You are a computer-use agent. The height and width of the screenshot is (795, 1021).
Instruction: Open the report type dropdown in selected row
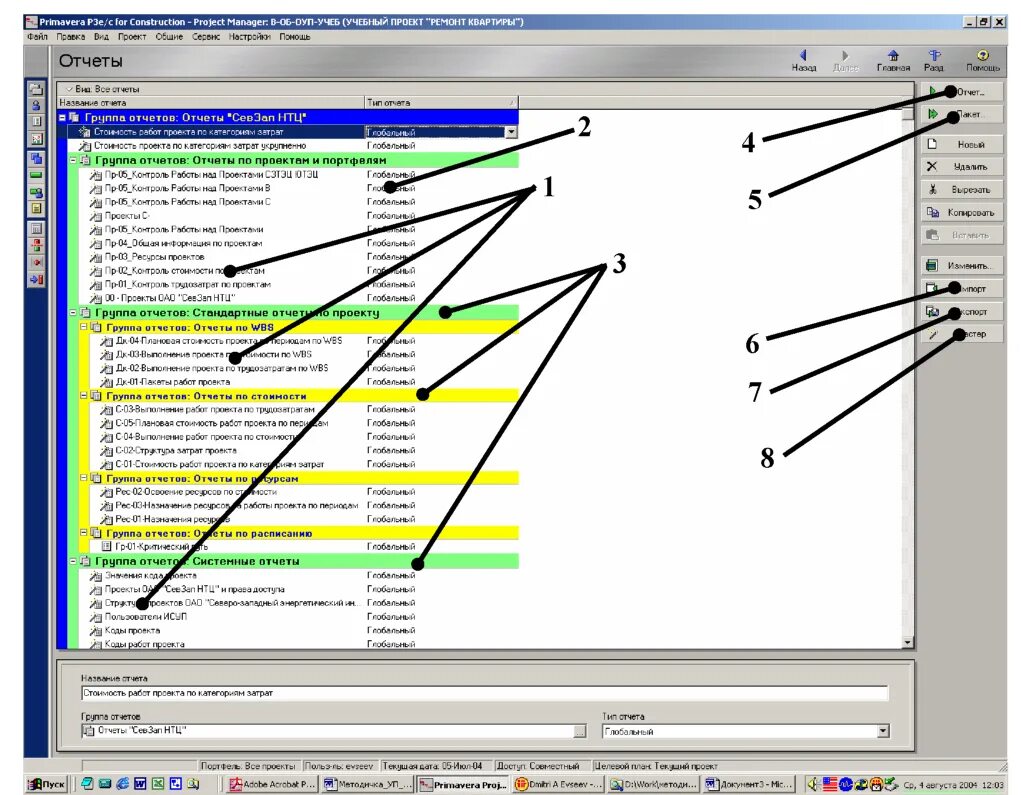511,132
